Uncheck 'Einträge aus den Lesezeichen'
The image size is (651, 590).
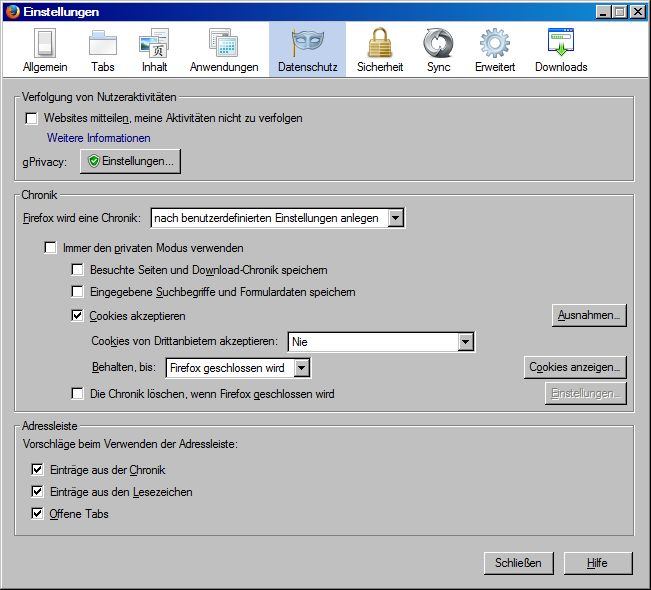(37, 492)
